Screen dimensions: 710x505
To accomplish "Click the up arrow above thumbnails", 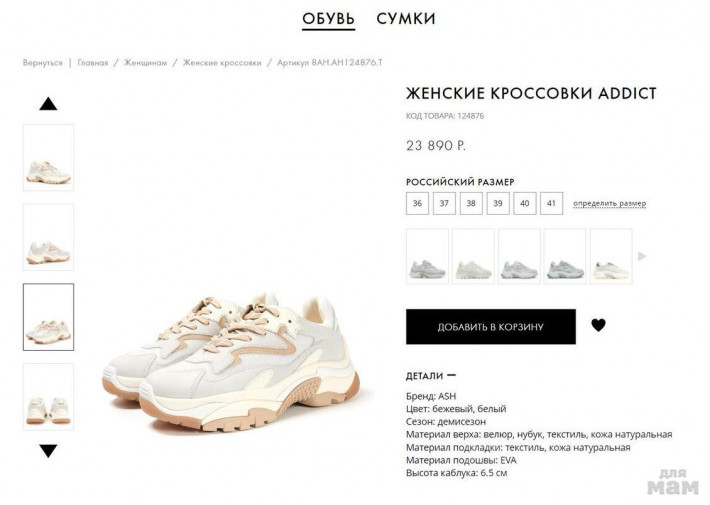I will 48,104.
